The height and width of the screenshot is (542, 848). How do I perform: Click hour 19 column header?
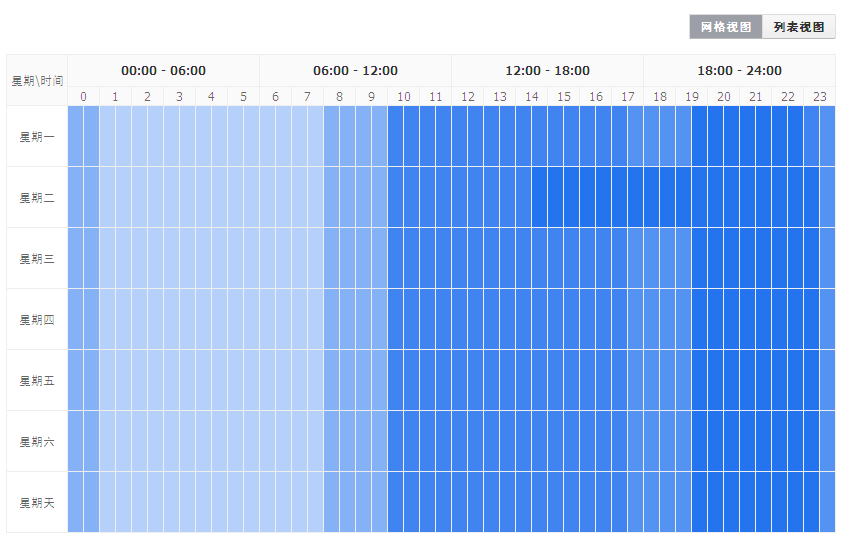click(x=692, y=96)
